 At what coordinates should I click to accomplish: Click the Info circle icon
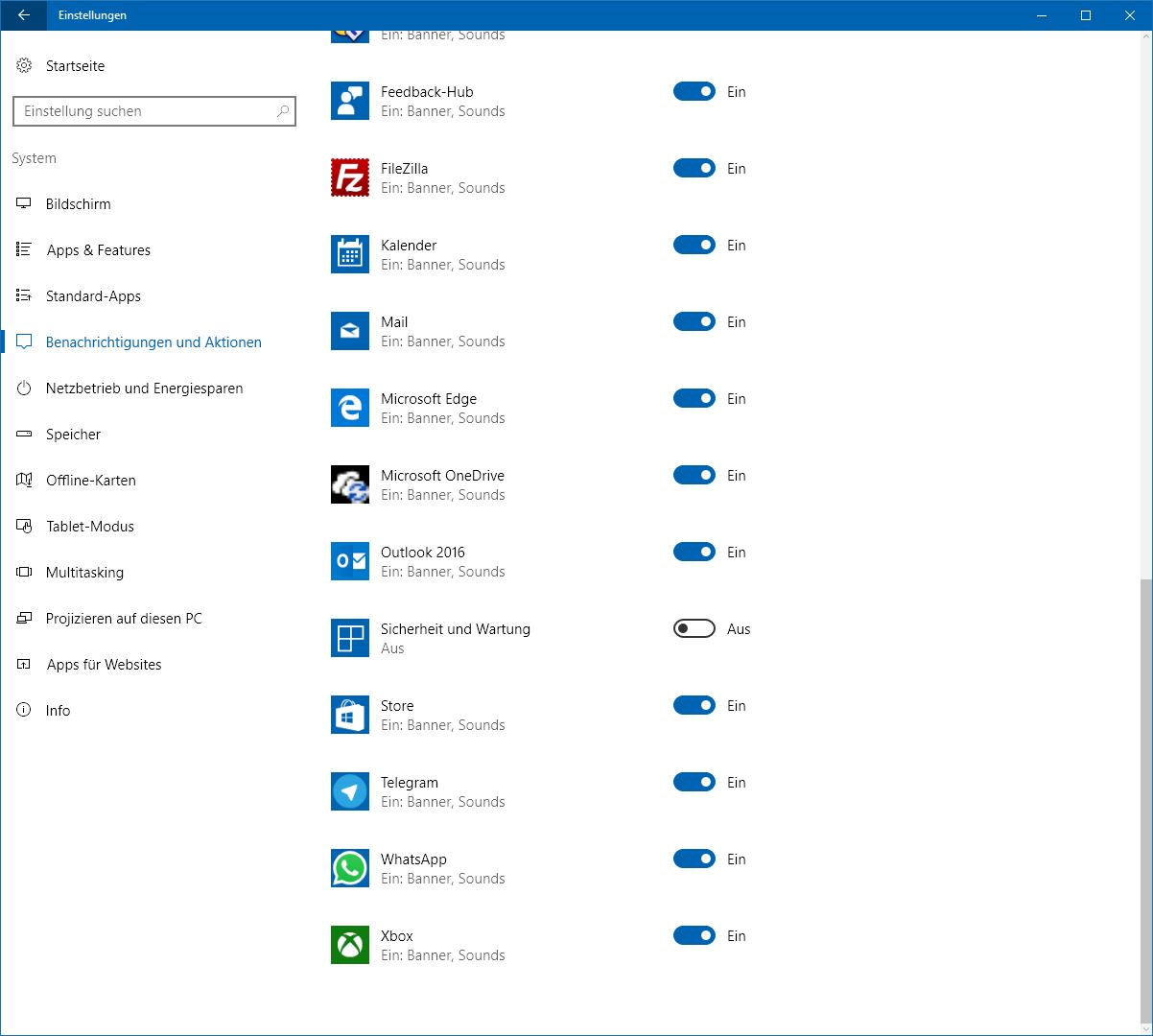tap(24, 711)
